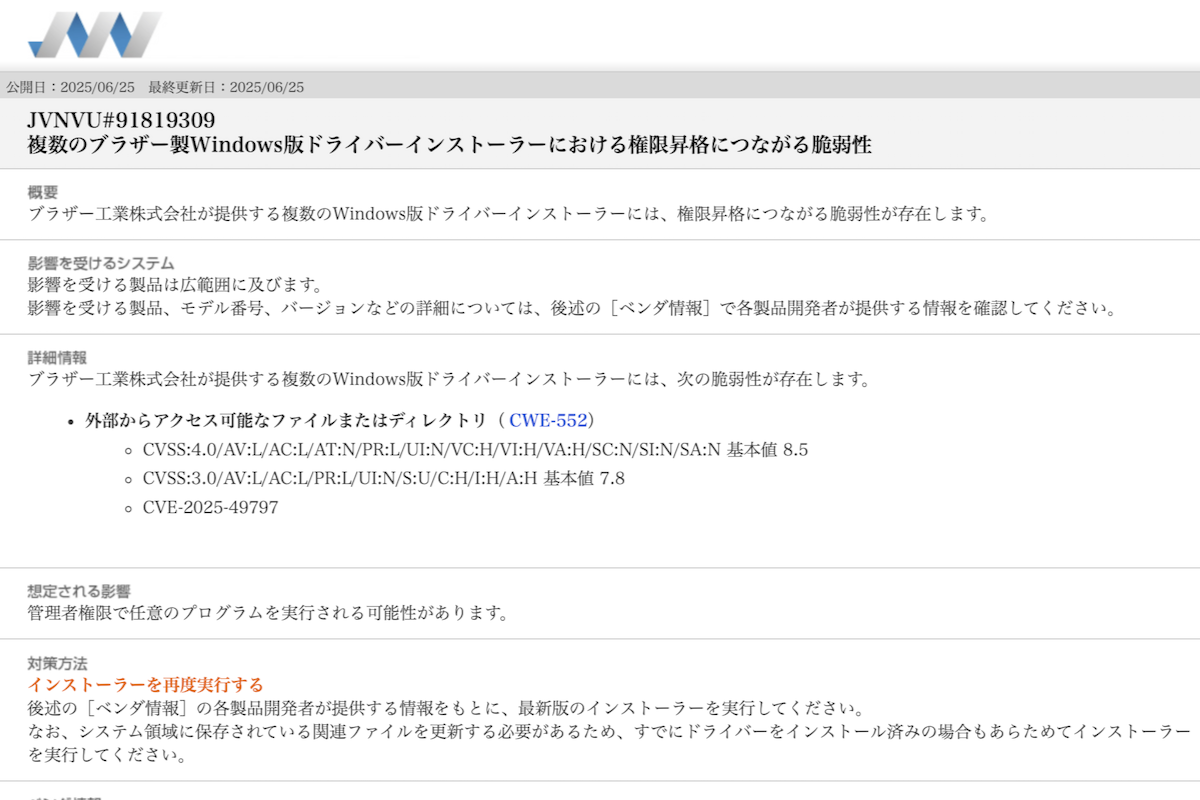1200x800 pixels.
Task: Open the CWE-552 link
Action: [548, 420]
